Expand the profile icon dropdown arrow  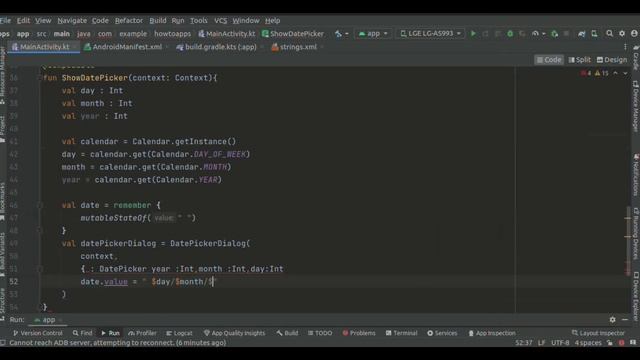(544, 34)
